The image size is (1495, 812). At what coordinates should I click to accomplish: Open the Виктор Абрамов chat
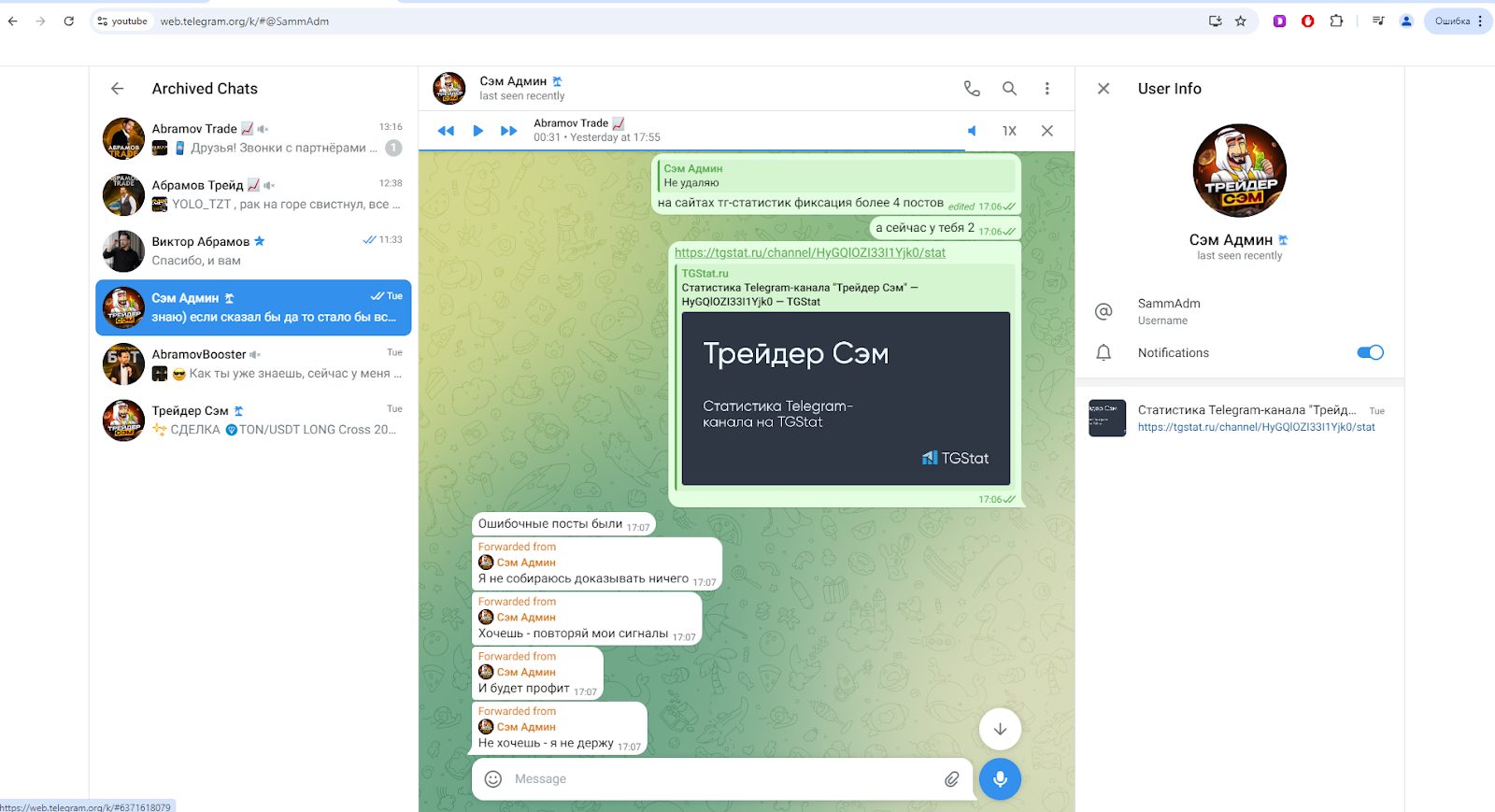(253, 250)
